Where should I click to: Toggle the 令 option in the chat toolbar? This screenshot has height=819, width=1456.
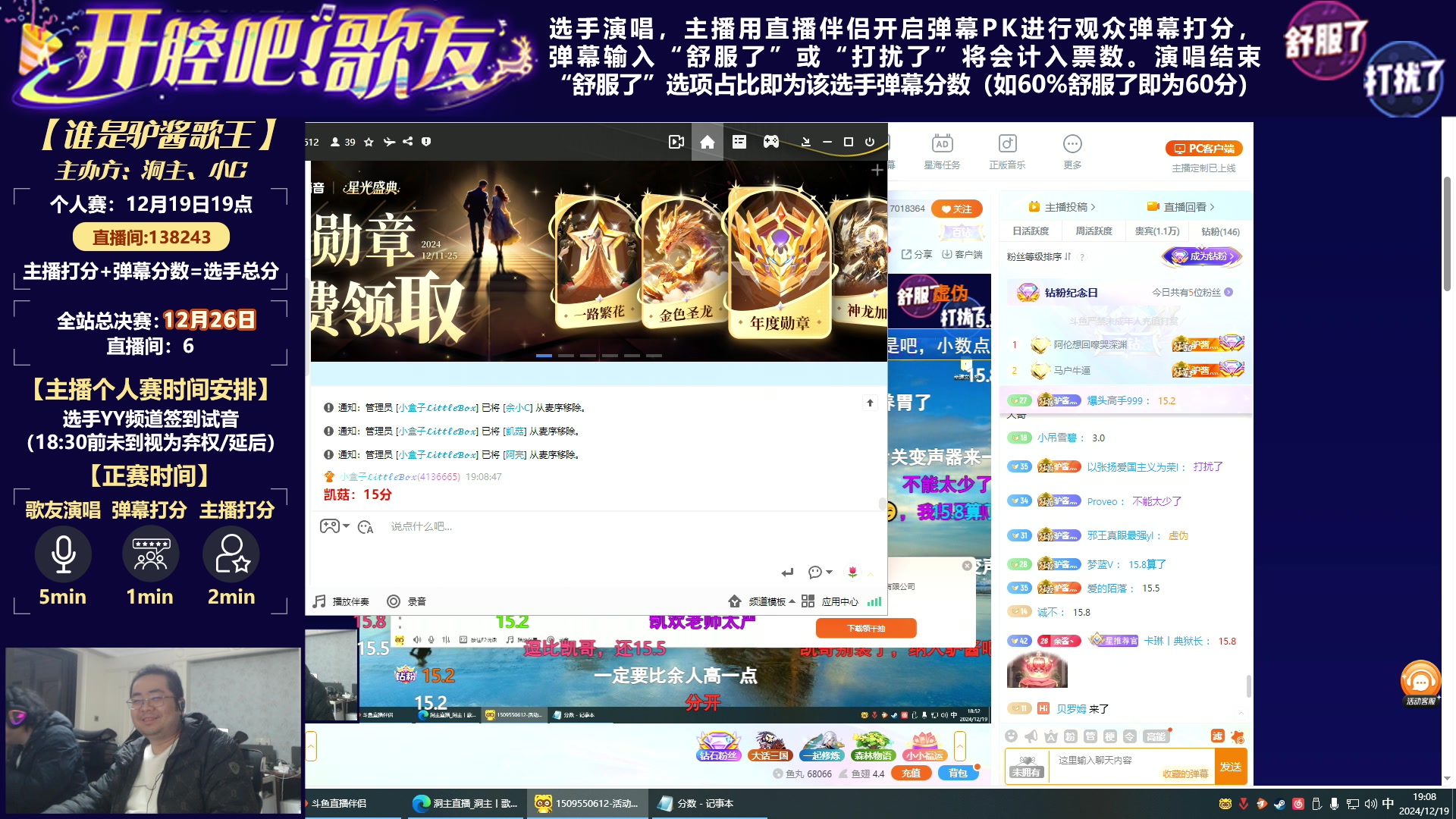pos(1129,736)
